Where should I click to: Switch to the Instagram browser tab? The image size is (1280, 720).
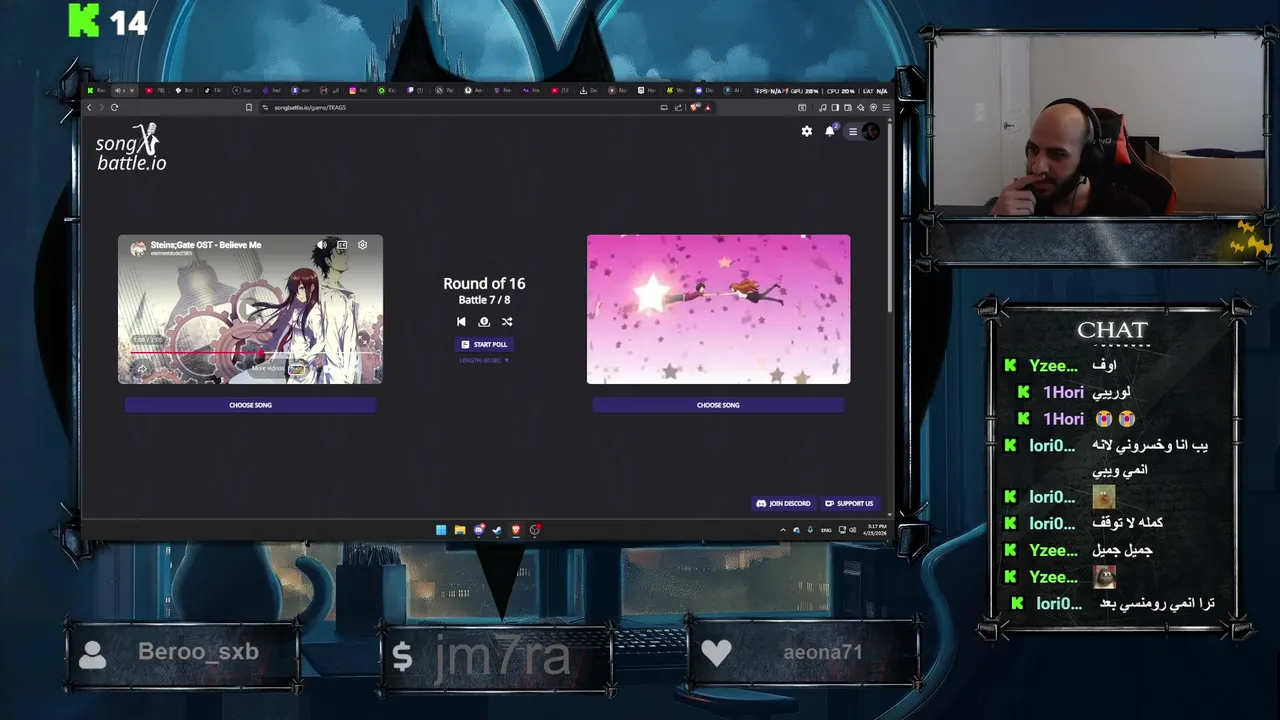358,90
